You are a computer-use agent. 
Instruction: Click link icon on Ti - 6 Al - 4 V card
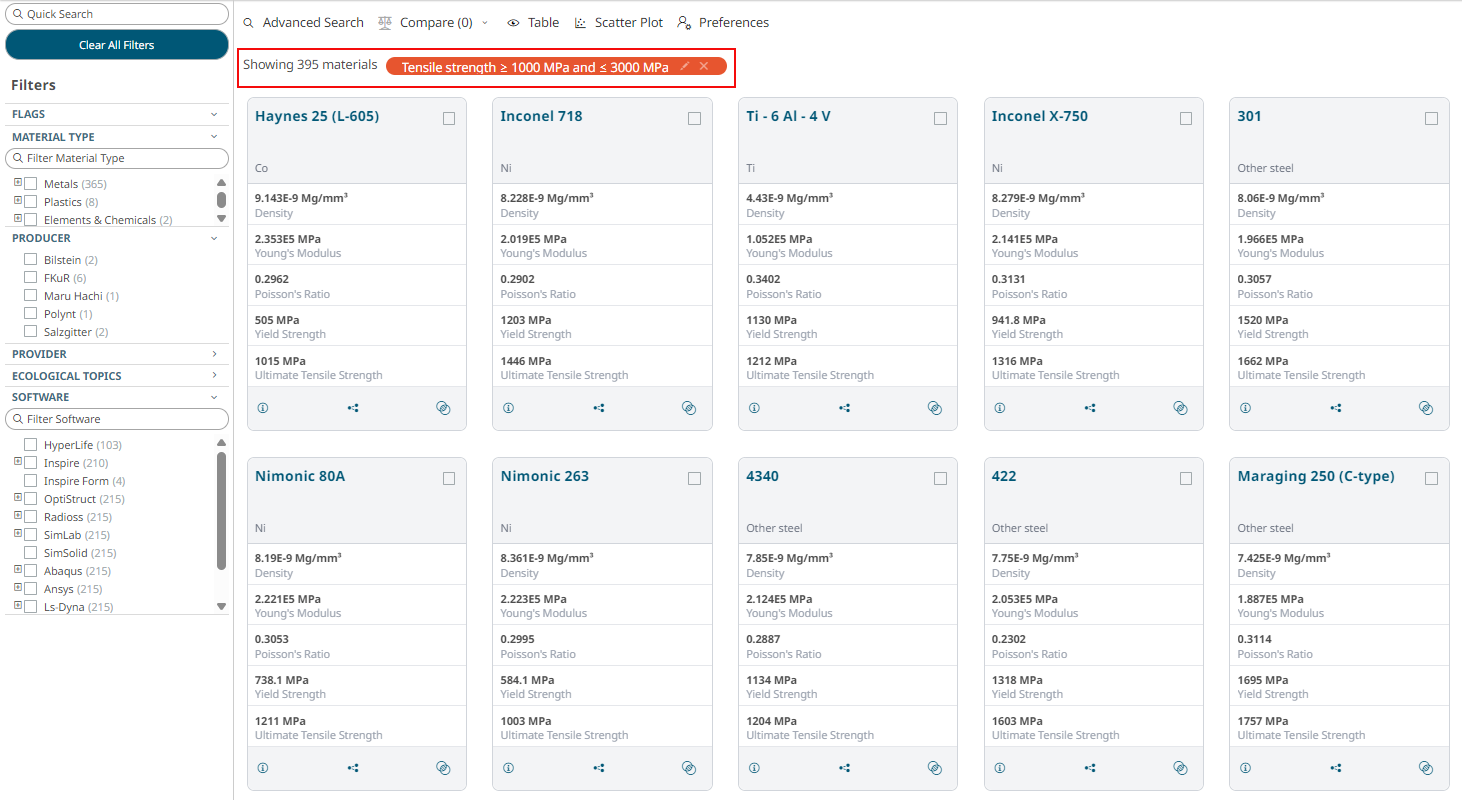935,408
